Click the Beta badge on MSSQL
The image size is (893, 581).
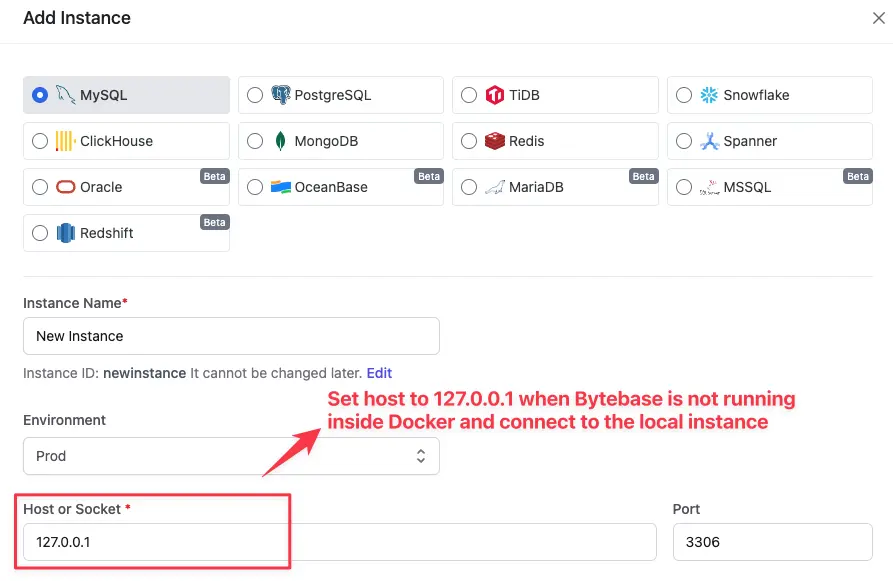click(x=858, y=176)
